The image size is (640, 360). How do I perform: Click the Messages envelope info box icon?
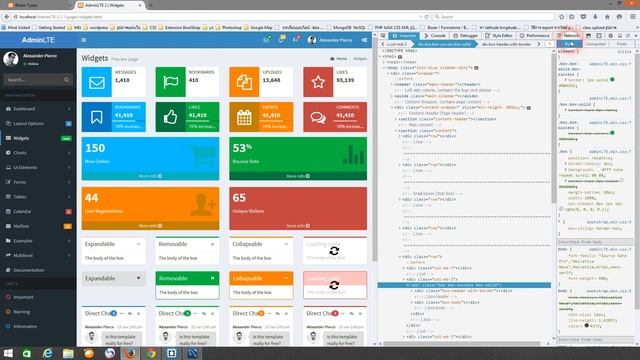97,82
